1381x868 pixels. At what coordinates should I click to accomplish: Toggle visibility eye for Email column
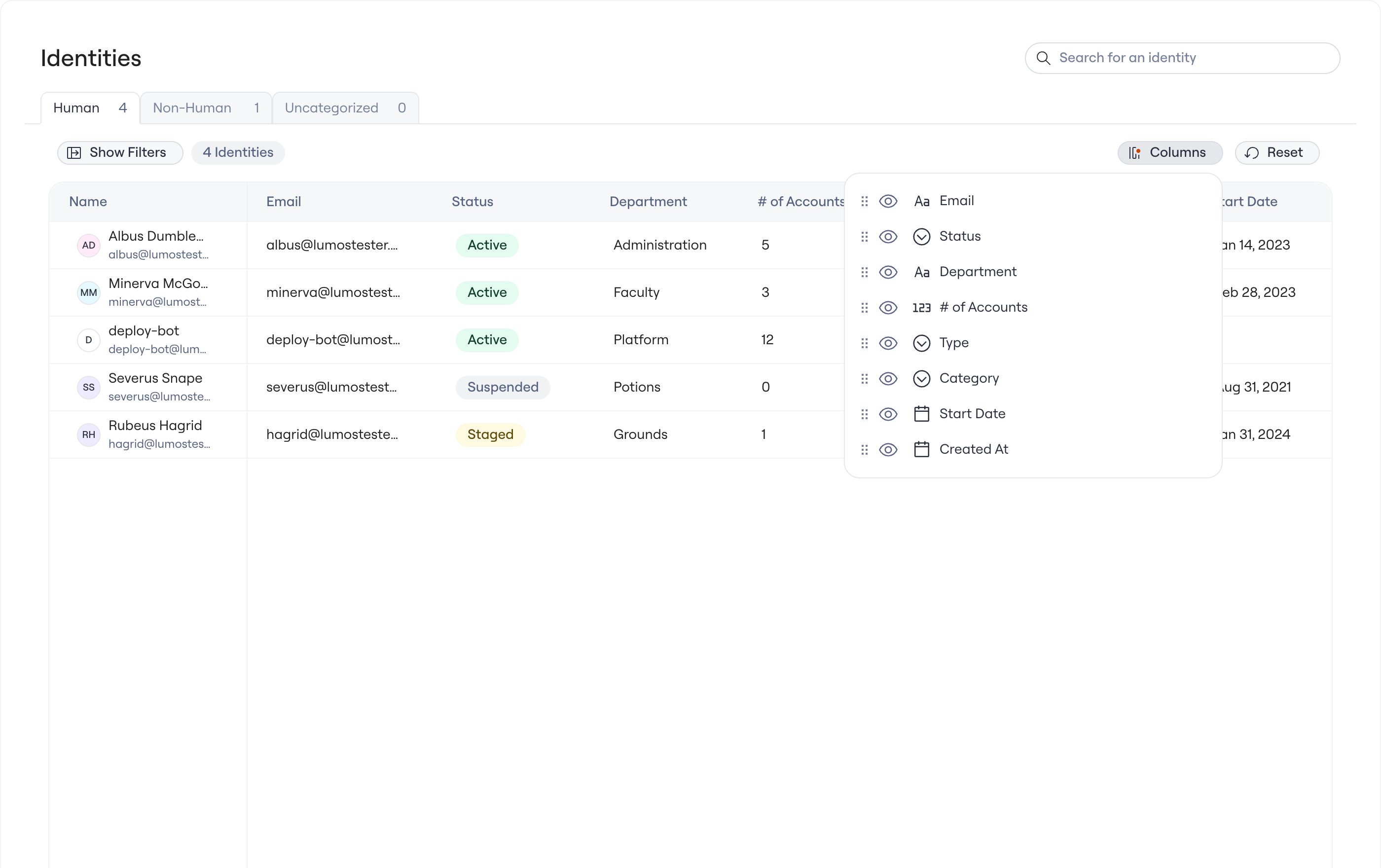(888, 201)
